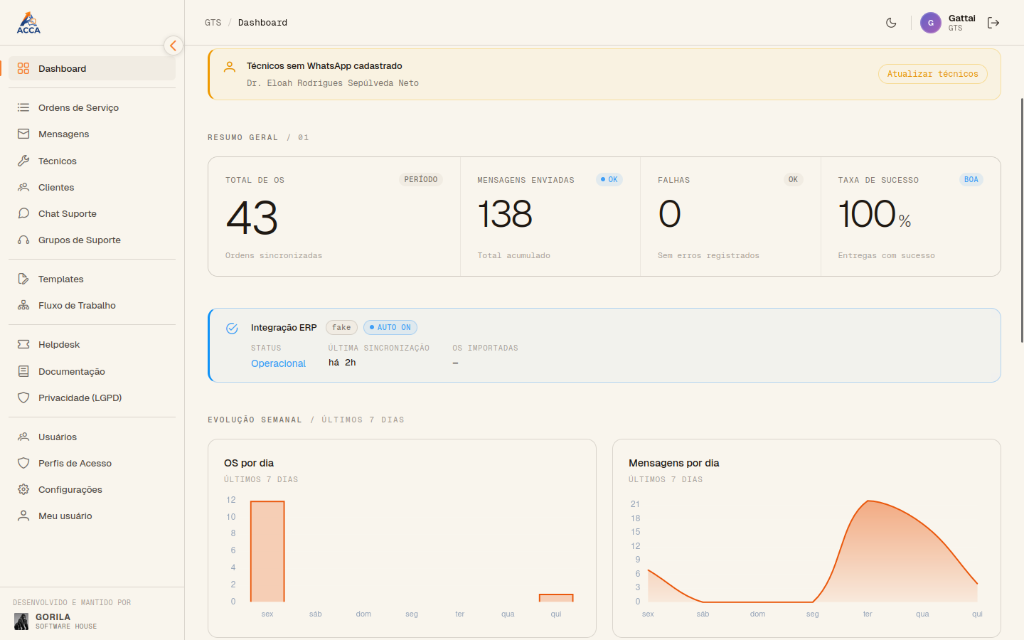Click GTS breadcrumb link

coord(213,22)
